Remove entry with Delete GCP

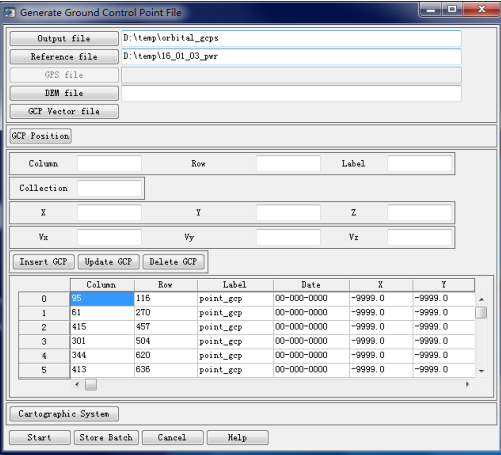(x=173, y=262)
